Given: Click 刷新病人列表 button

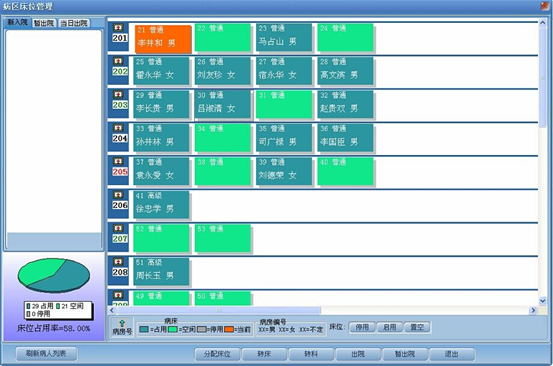Looking at the screenshot, I should click(x=46, y=353).
